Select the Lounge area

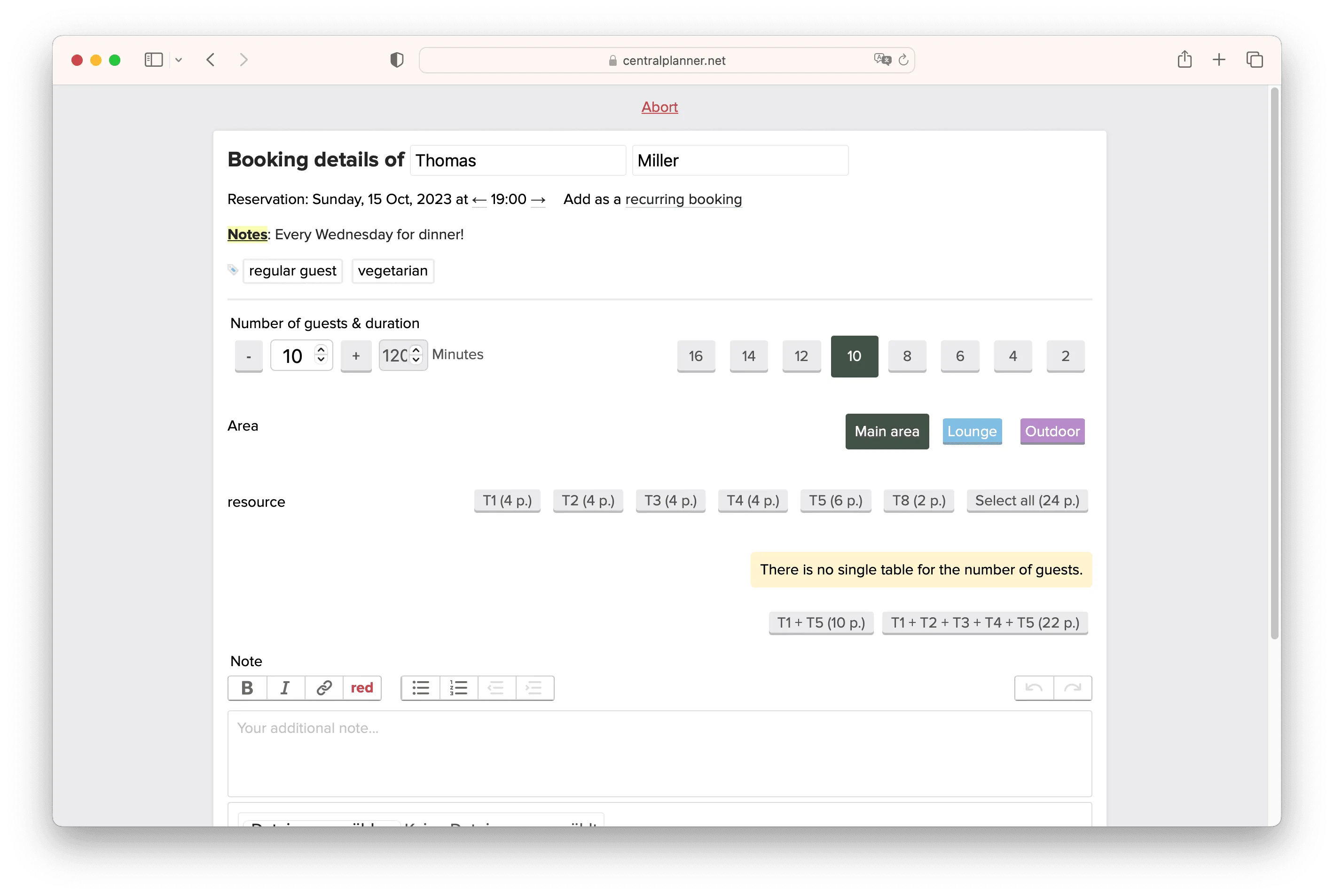[971, 432]
